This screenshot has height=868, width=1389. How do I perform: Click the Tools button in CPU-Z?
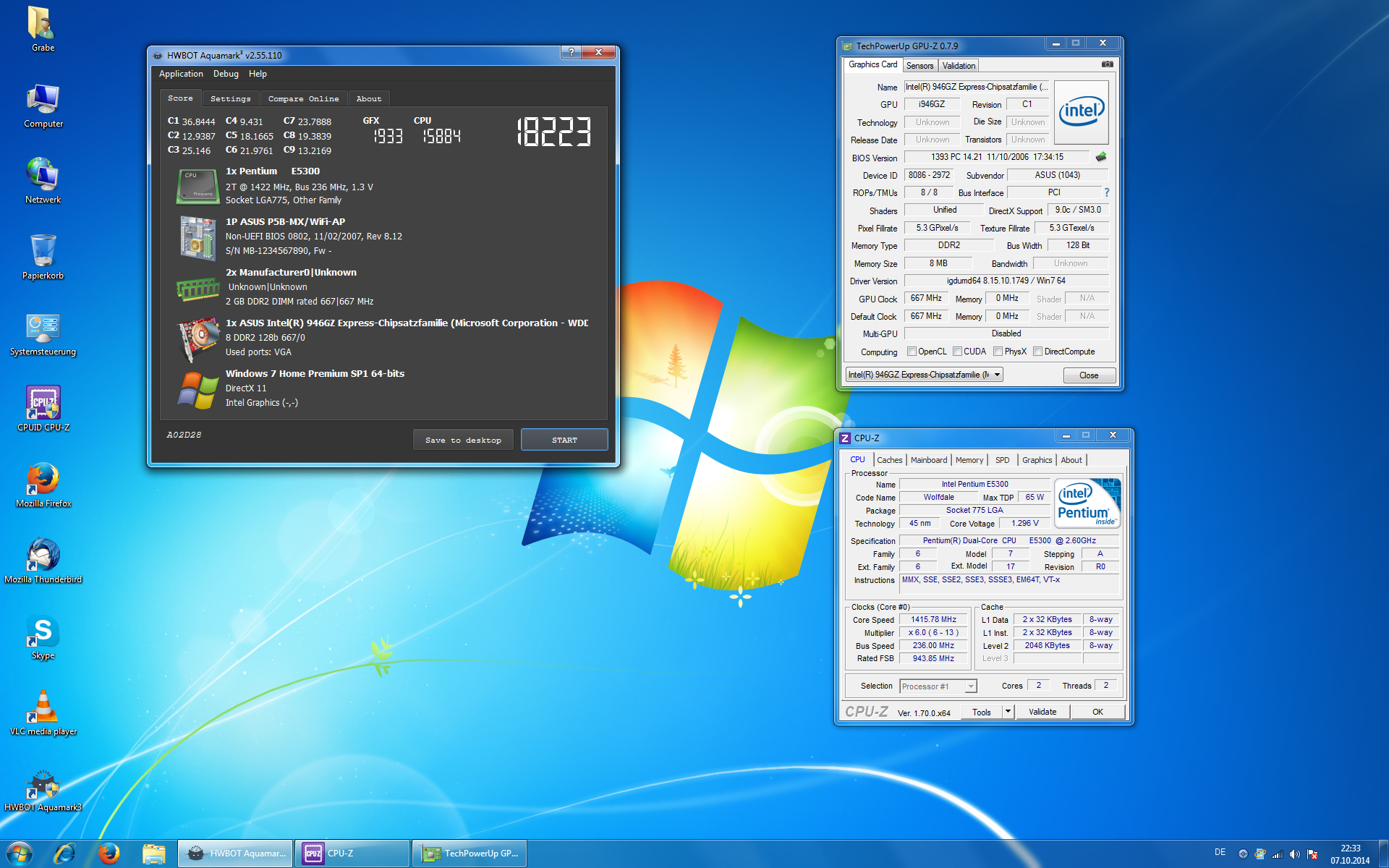[982, 712]
